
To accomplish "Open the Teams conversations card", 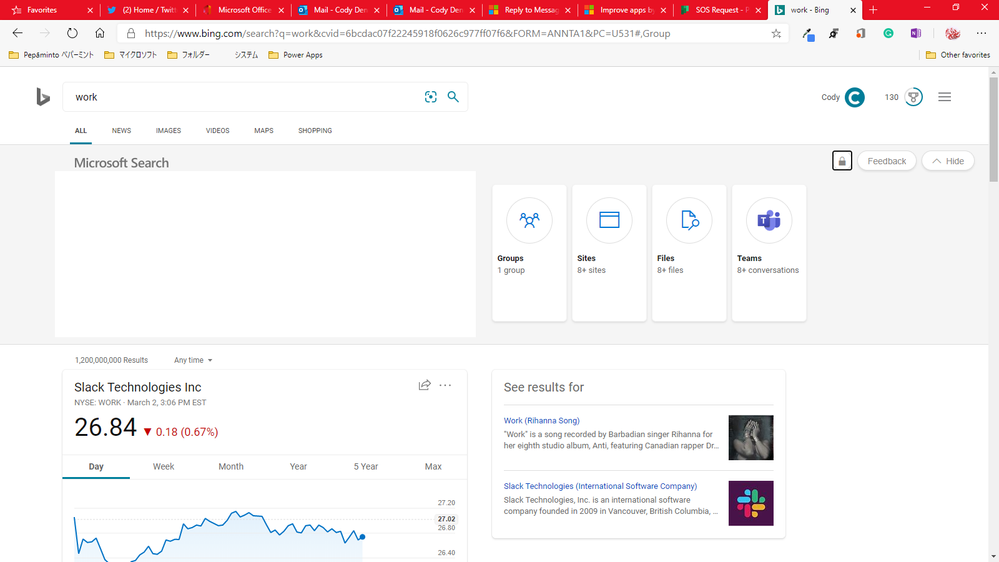I will point(769,253).
